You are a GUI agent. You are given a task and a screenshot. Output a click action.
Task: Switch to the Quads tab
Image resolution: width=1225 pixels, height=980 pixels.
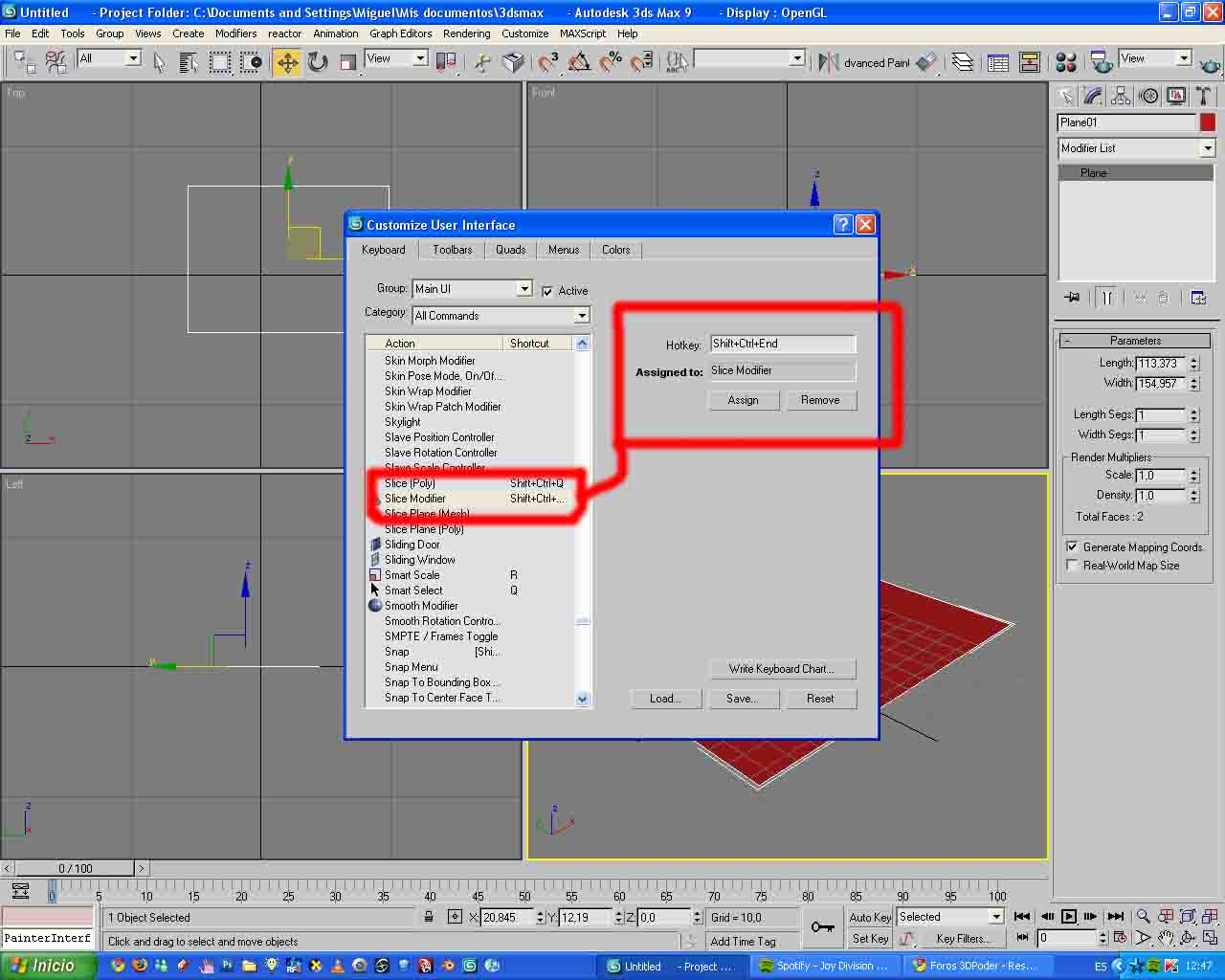point(510,250)
